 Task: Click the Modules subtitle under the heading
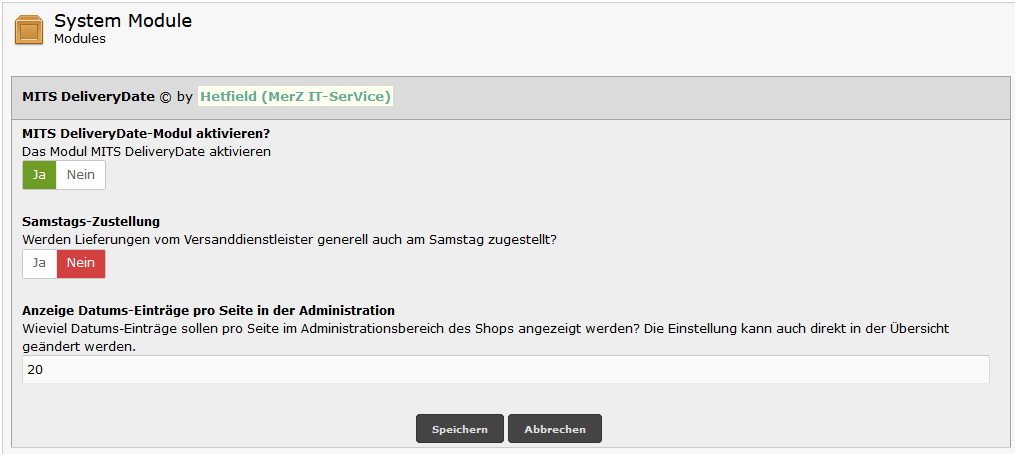[x=80, y=40]
